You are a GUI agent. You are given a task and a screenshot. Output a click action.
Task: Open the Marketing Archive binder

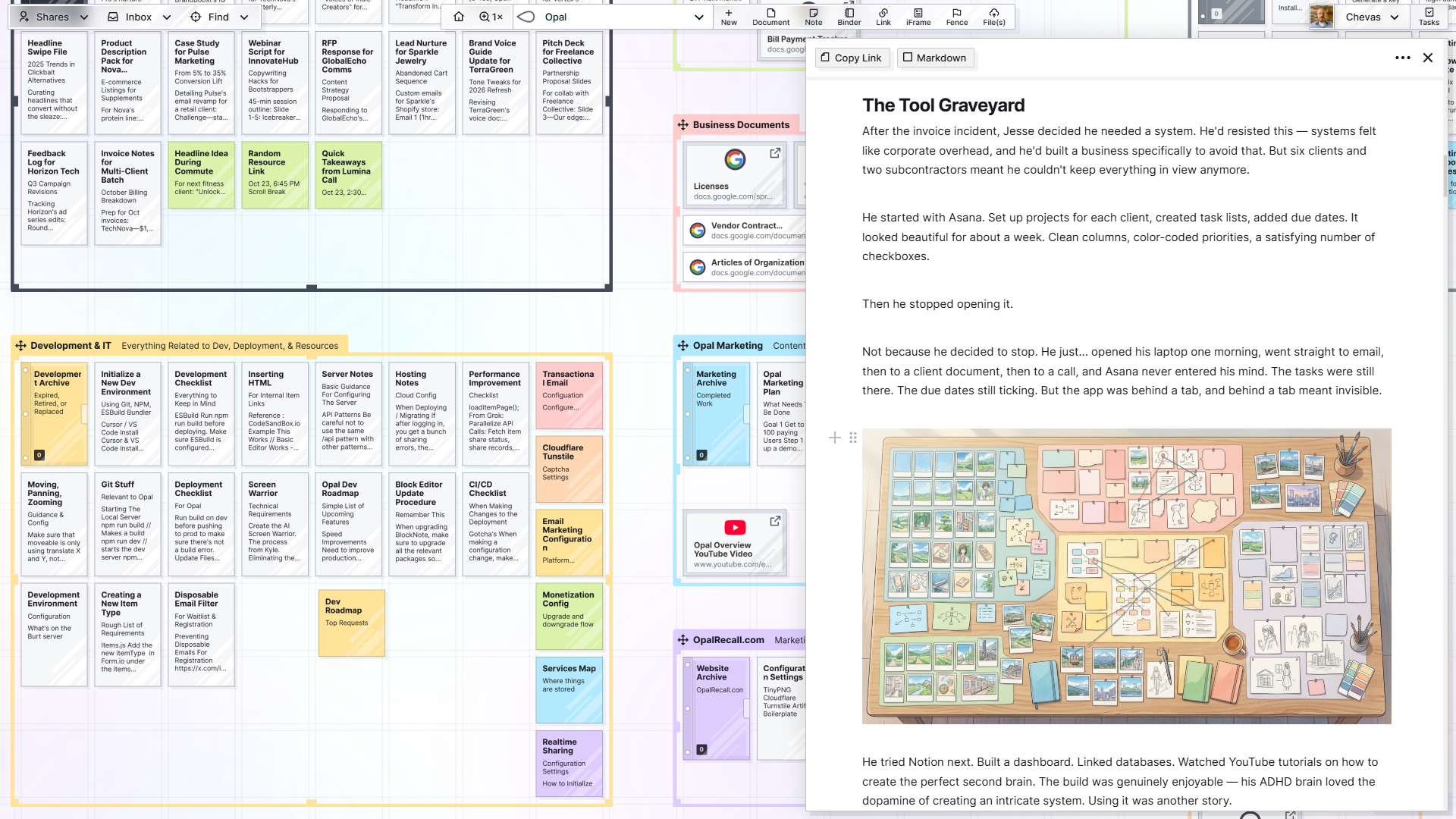click(717, 413)
